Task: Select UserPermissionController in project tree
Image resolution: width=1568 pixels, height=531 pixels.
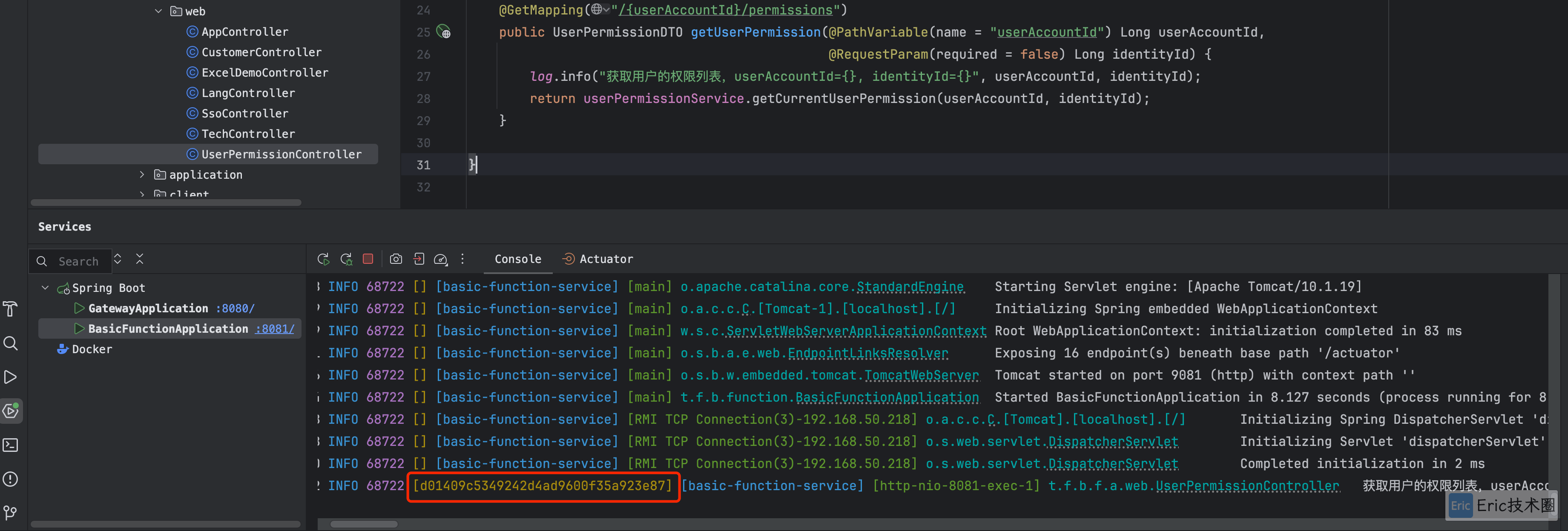Action: pyautogui.click(x=208, y=154)
